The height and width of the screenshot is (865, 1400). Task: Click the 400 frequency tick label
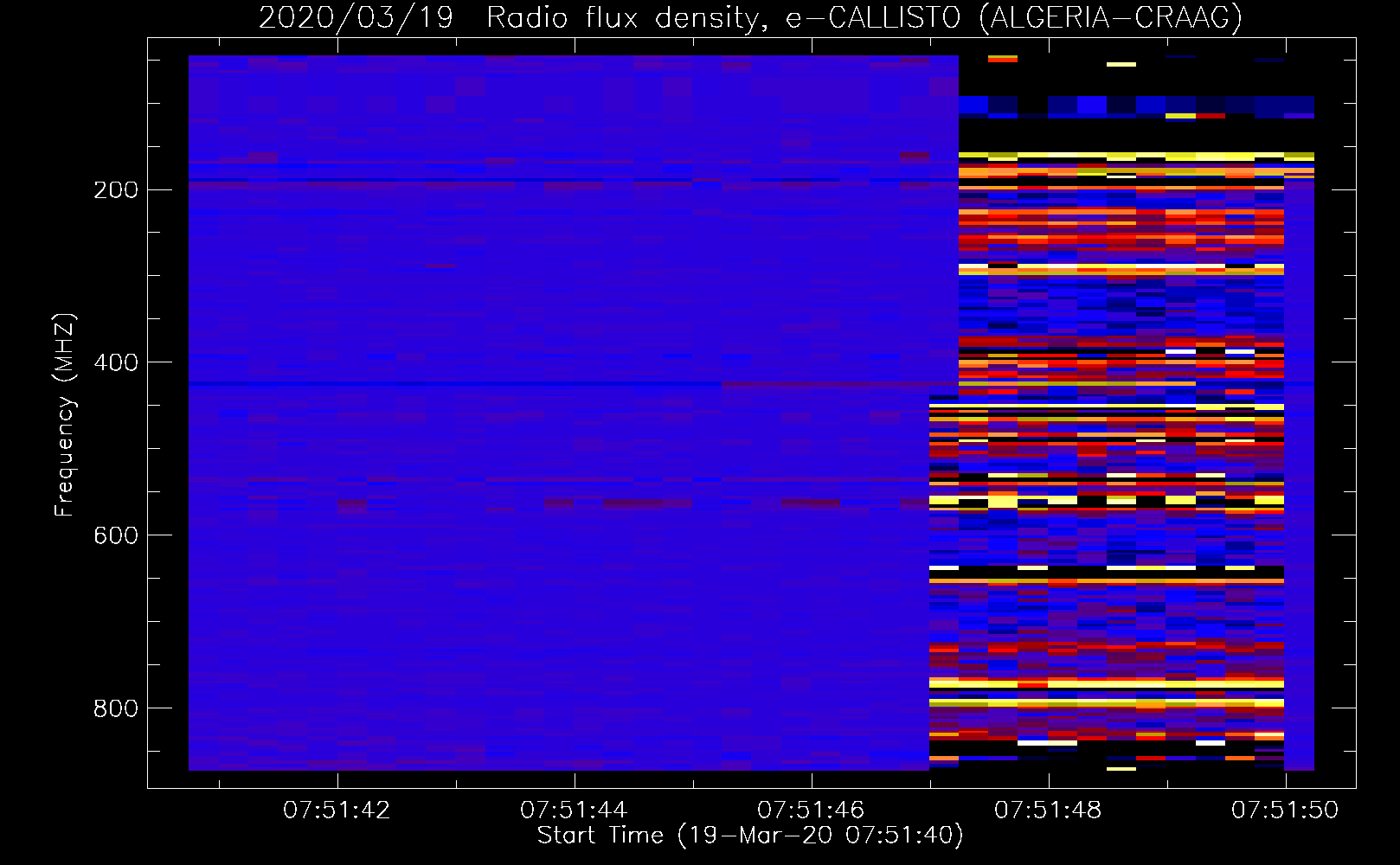(116, 362)
